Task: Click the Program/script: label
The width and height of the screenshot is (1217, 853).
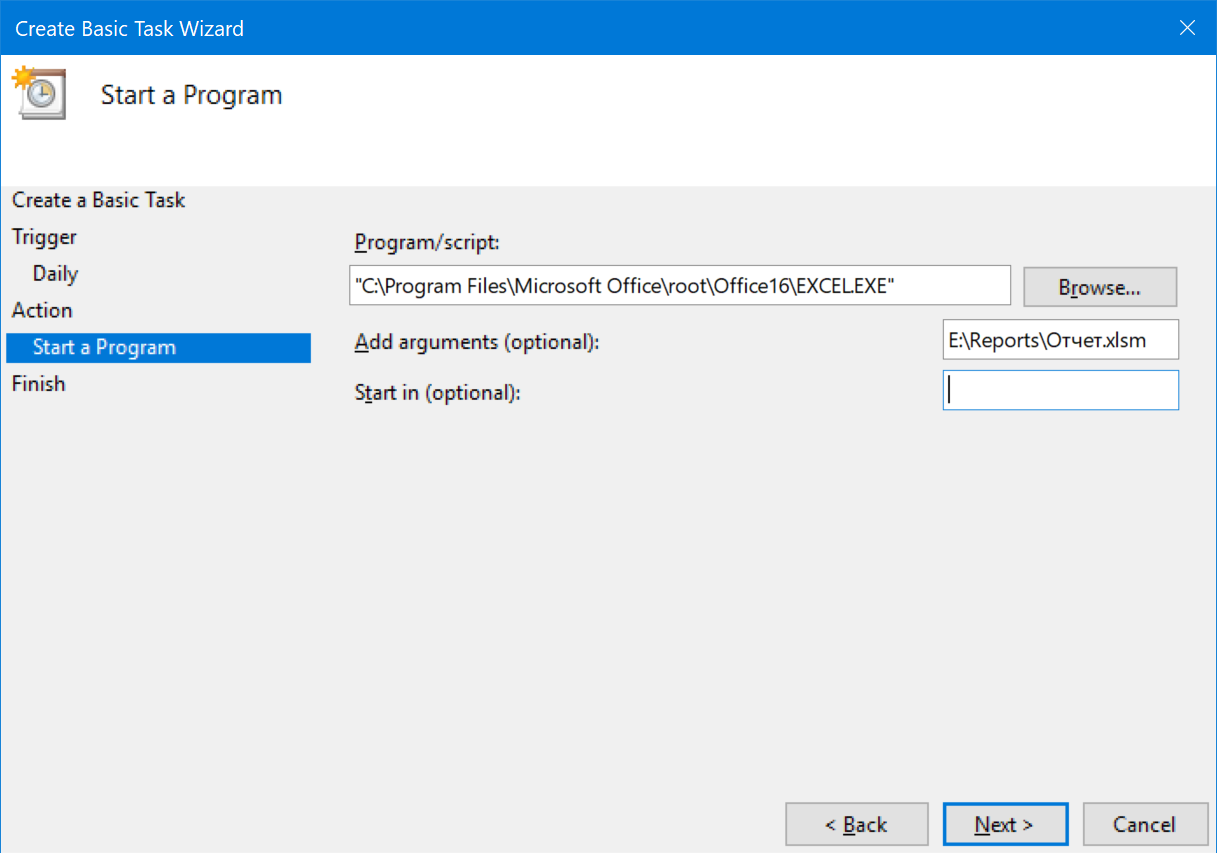Action: tap(426, 243)
